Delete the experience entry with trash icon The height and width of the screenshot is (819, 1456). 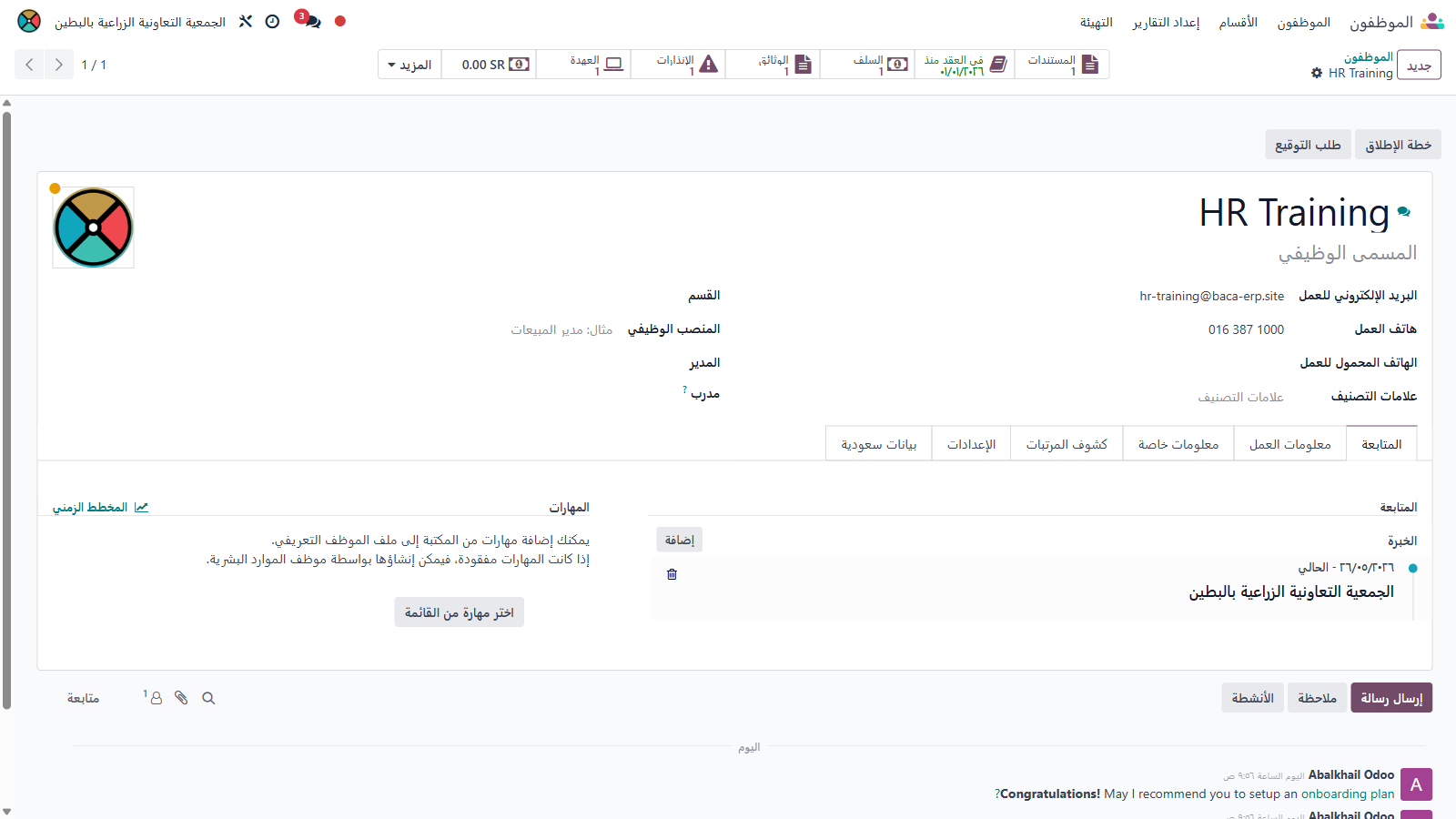(x=672, y=574)
